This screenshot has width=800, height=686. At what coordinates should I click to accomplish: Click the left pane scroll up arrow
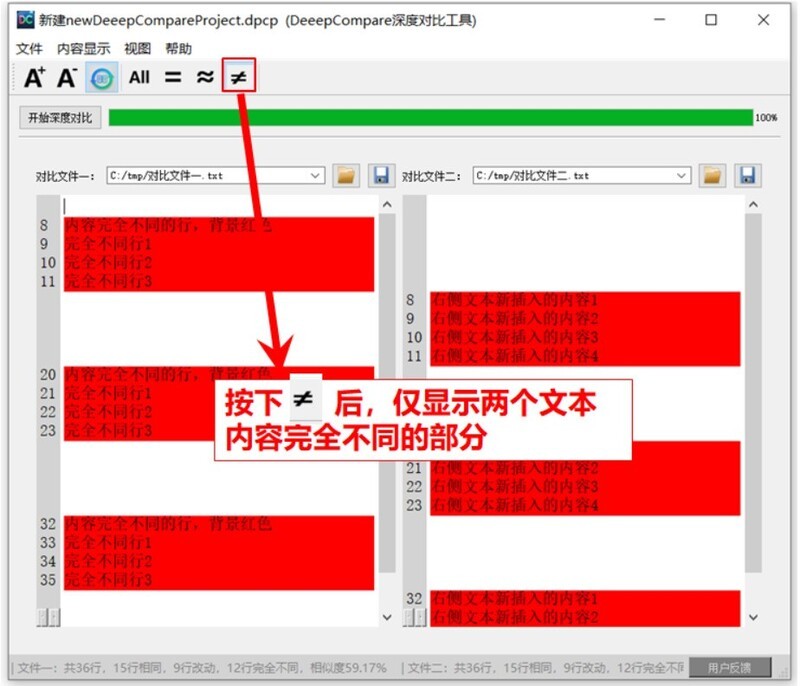pos(387,205)
